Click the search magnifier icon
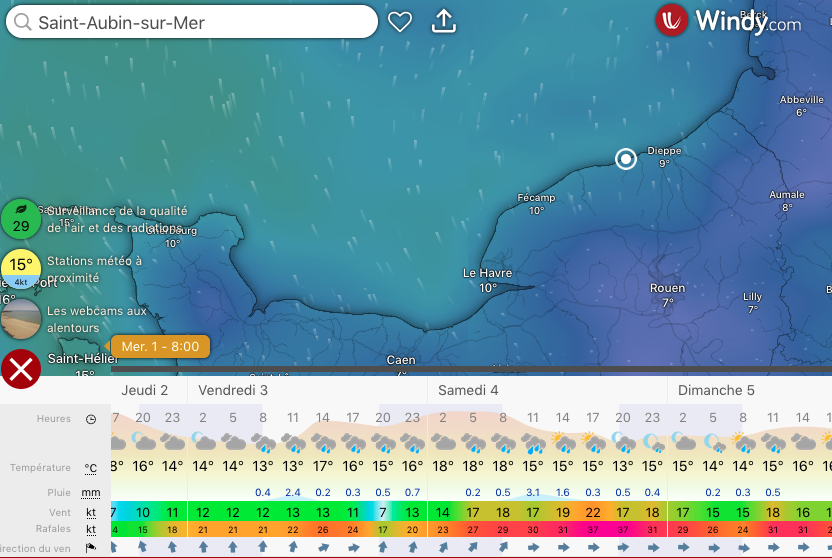The image size is (832, 558). (x=23, y=22)
